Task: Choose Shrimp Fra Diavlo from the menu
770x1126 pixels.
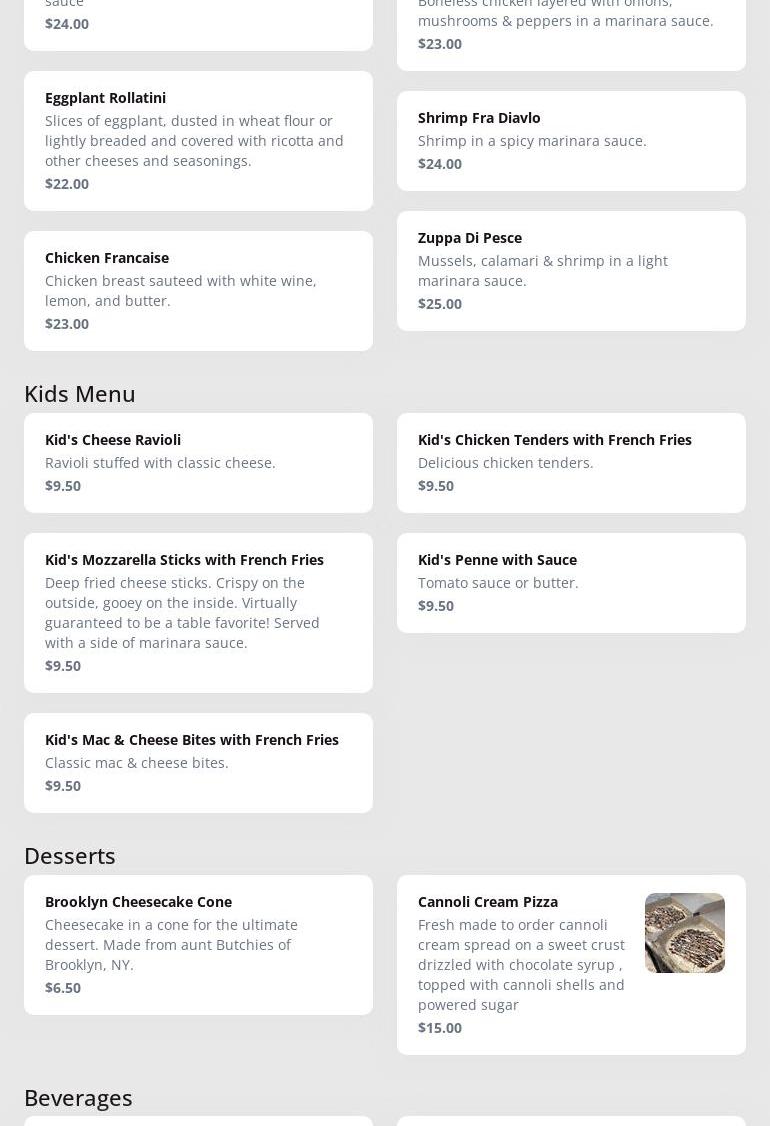Action: (x=571, y=140)
